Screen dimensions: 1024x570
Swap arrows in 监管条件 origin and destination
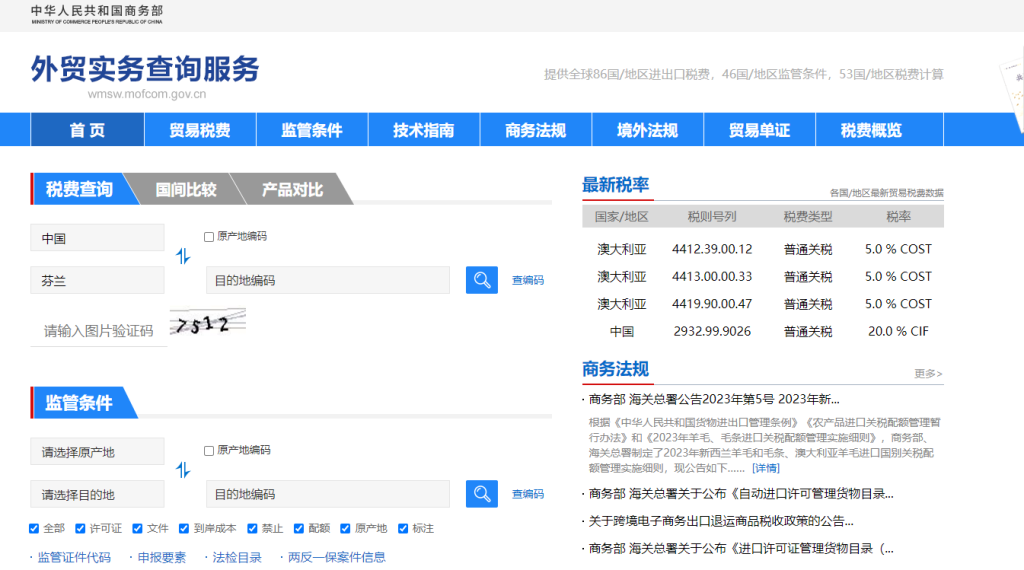click(183, 470)
